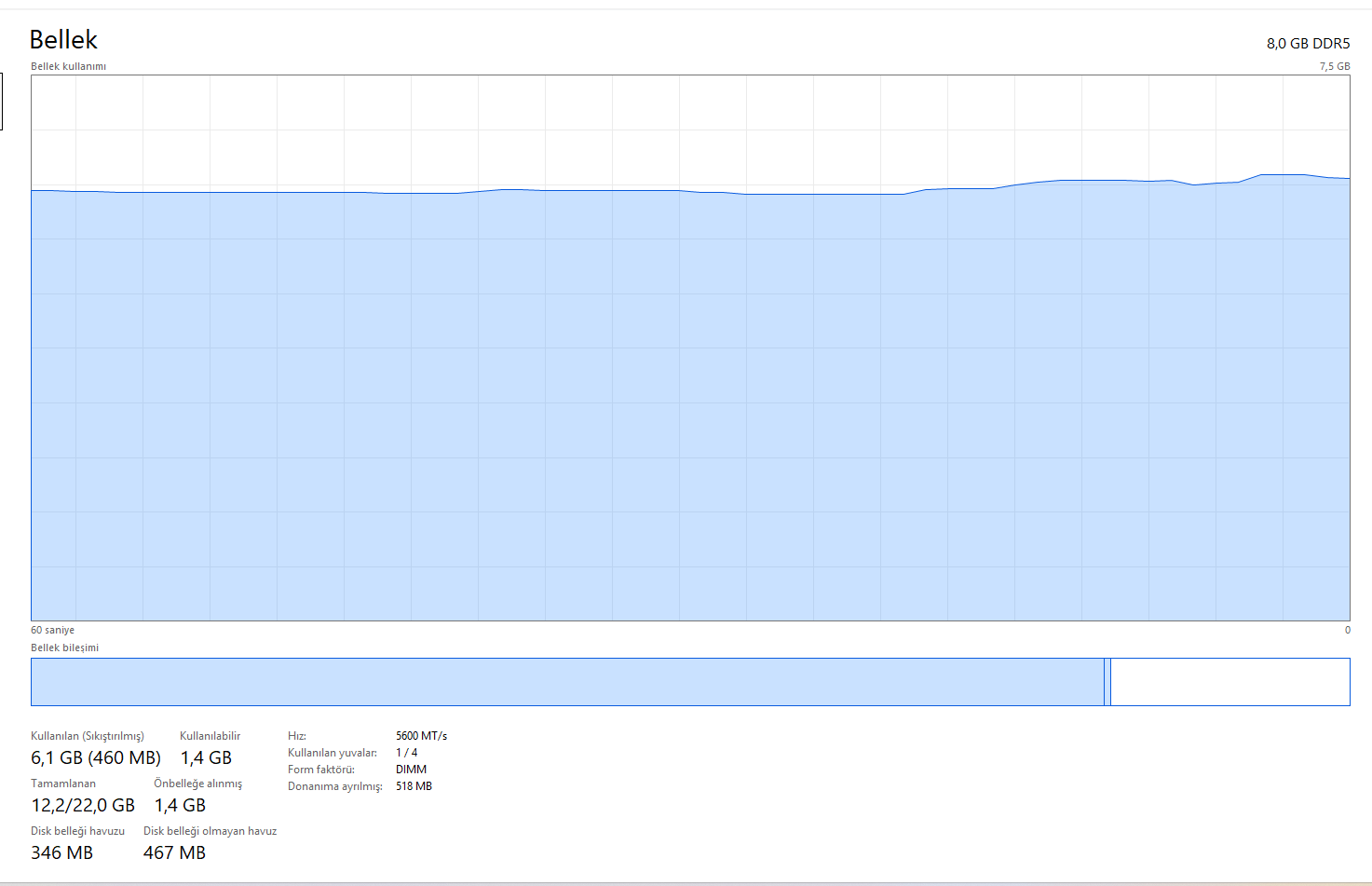Click the "Kullanılan yuvalar:" label
Screen dimensions: 1372x886
333,753
